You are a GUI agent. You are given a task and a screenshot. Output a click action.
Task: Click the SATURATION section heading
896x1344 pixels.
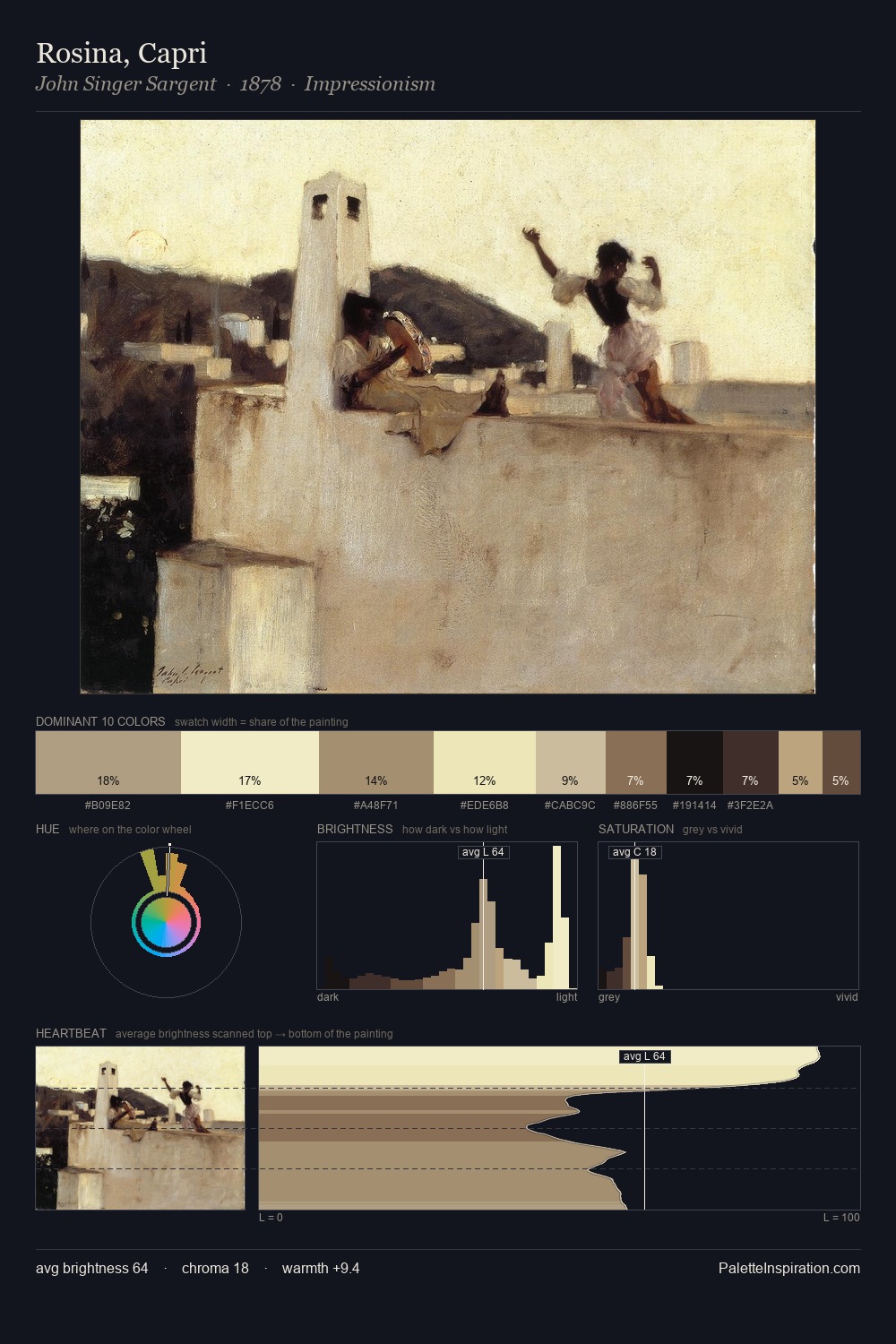coord(636,829)
